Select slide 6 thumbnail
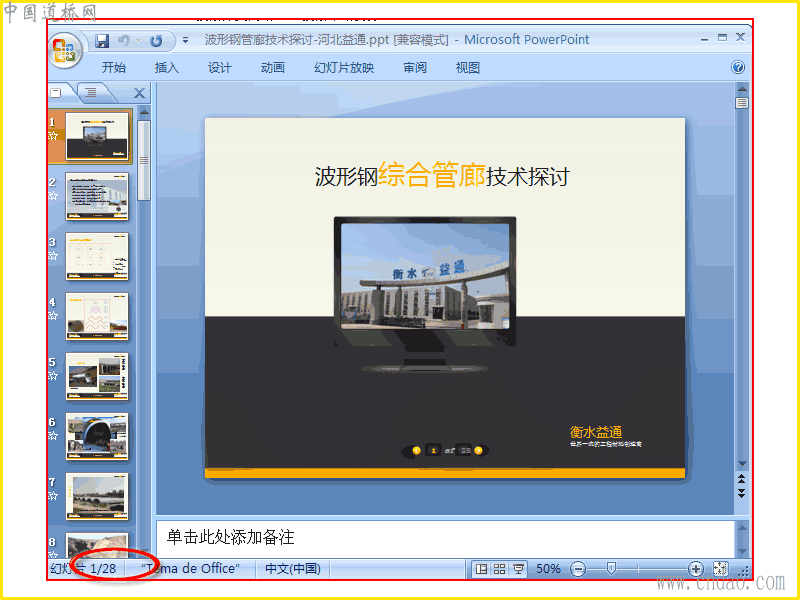800x600 pixels. [97, 436]
